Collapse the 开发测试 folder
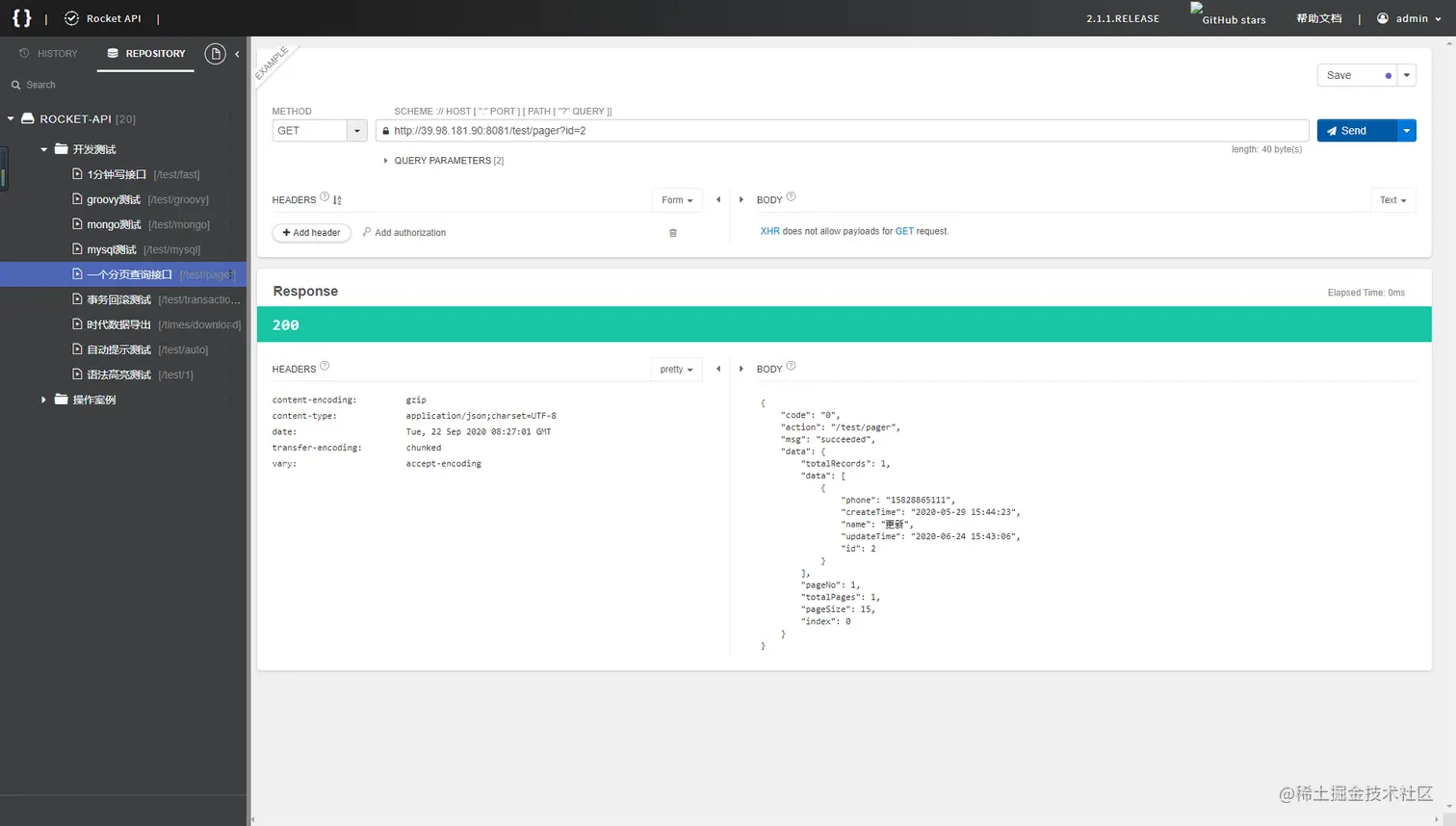Screen dimensions: 1456x826 pos(44,149)
